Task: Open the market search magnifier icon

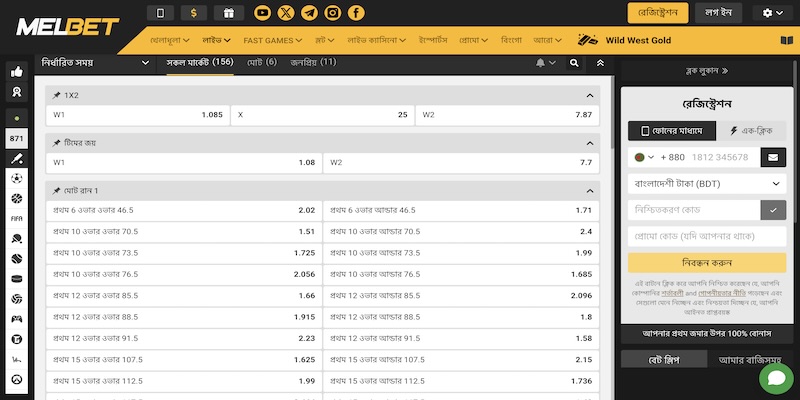Action: 574,62
